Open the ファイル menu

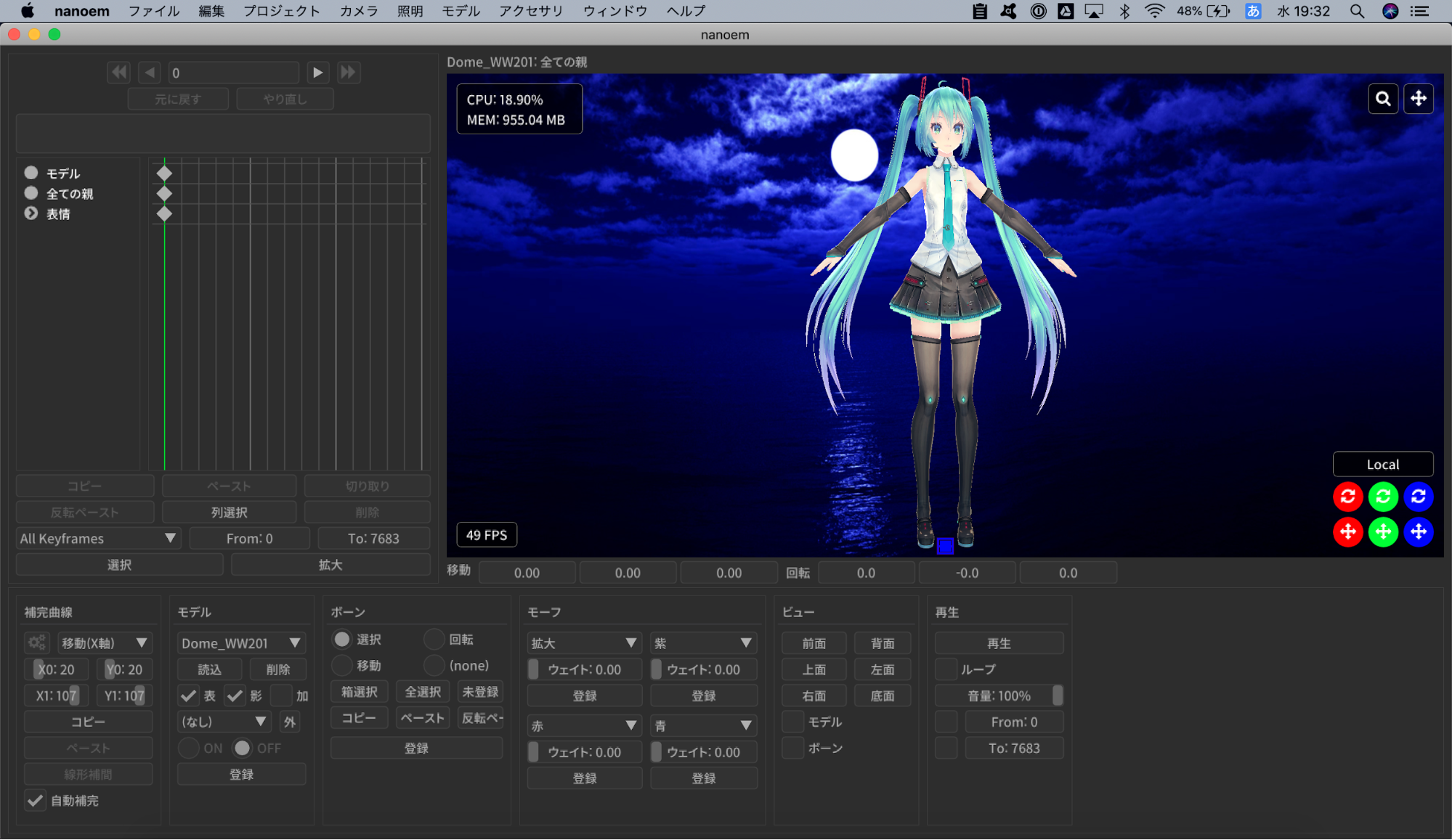154,11
